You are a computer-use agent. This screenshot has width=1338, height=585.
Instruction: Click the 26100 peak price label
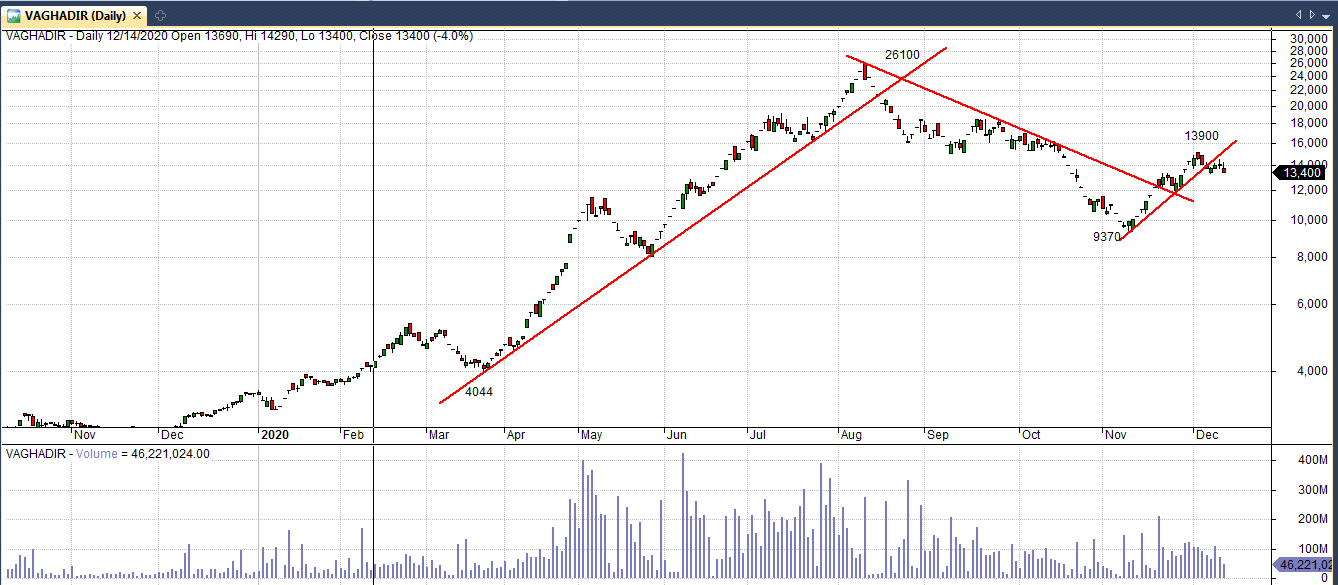[902, 54]
